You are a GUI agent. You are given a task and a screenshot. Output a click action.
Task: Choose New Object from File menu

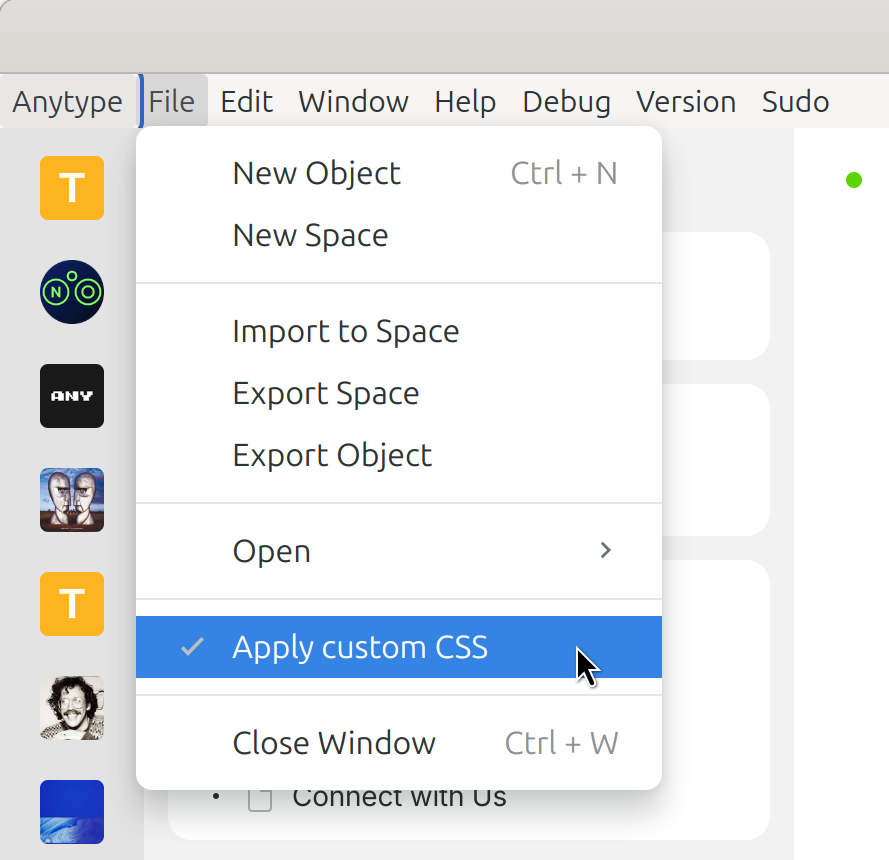point(316,173)
